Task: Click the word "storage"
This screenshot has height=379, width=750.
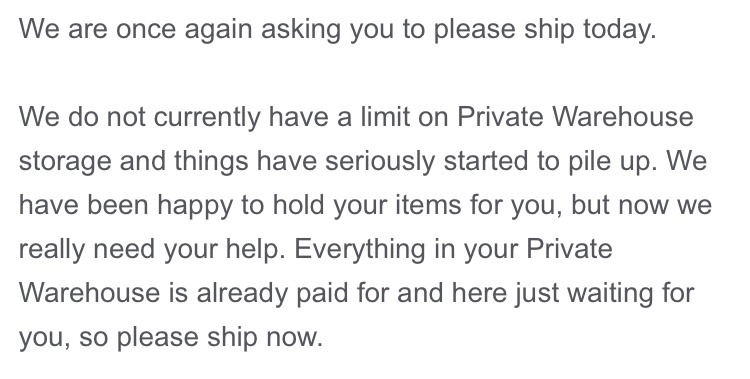Action: point(65,162)
